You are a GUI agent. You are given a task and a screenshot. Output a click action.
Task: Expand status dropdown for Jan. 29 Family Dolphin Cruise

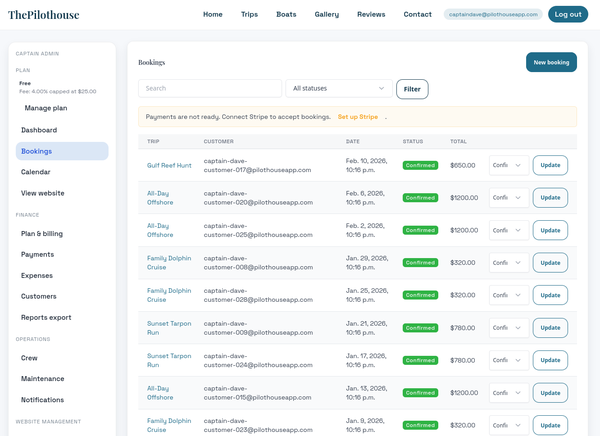tap(508, 263)
